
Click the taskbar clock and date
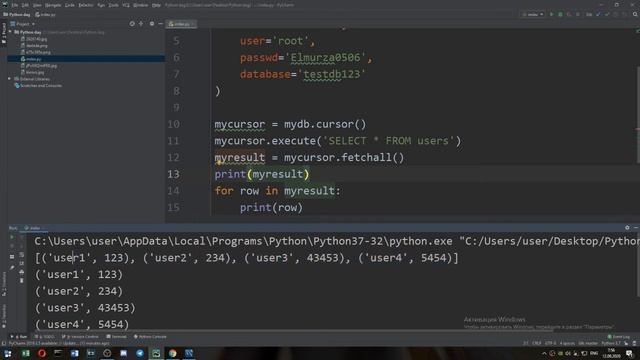pos(611,353)
